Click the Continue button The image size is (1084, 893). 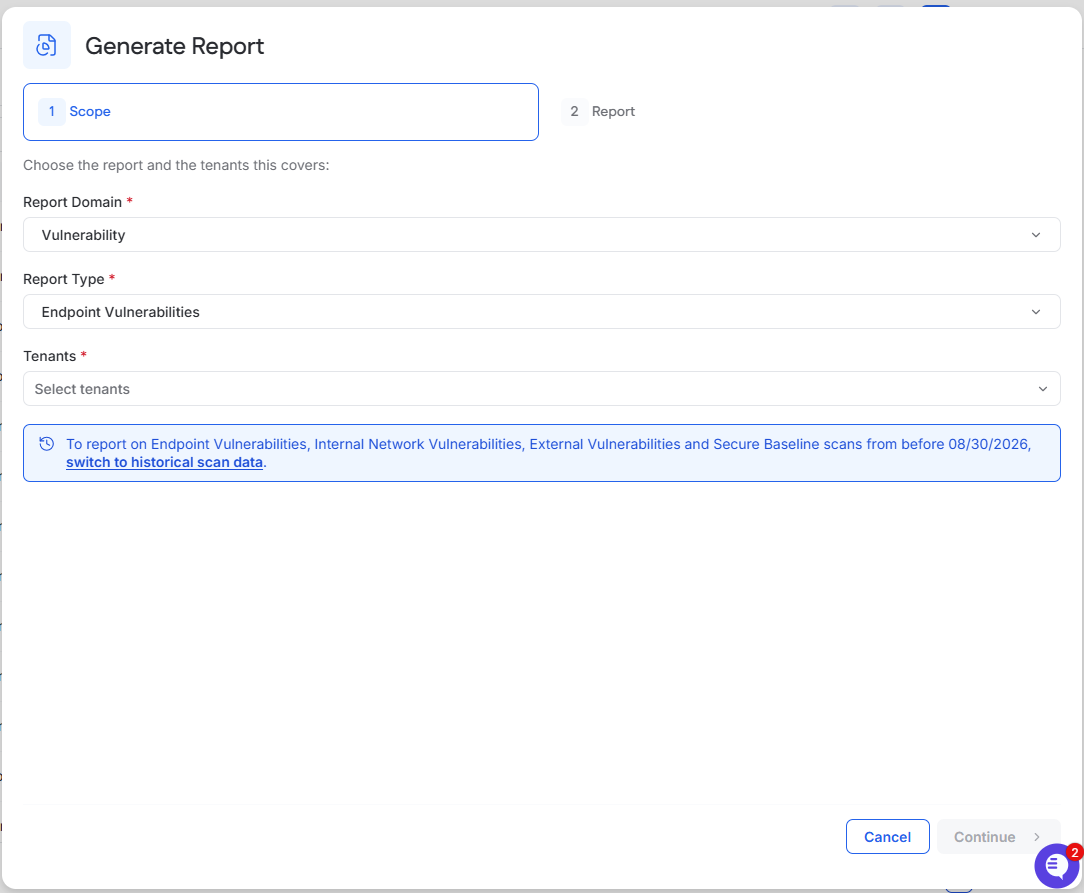[x=998, y=836]
